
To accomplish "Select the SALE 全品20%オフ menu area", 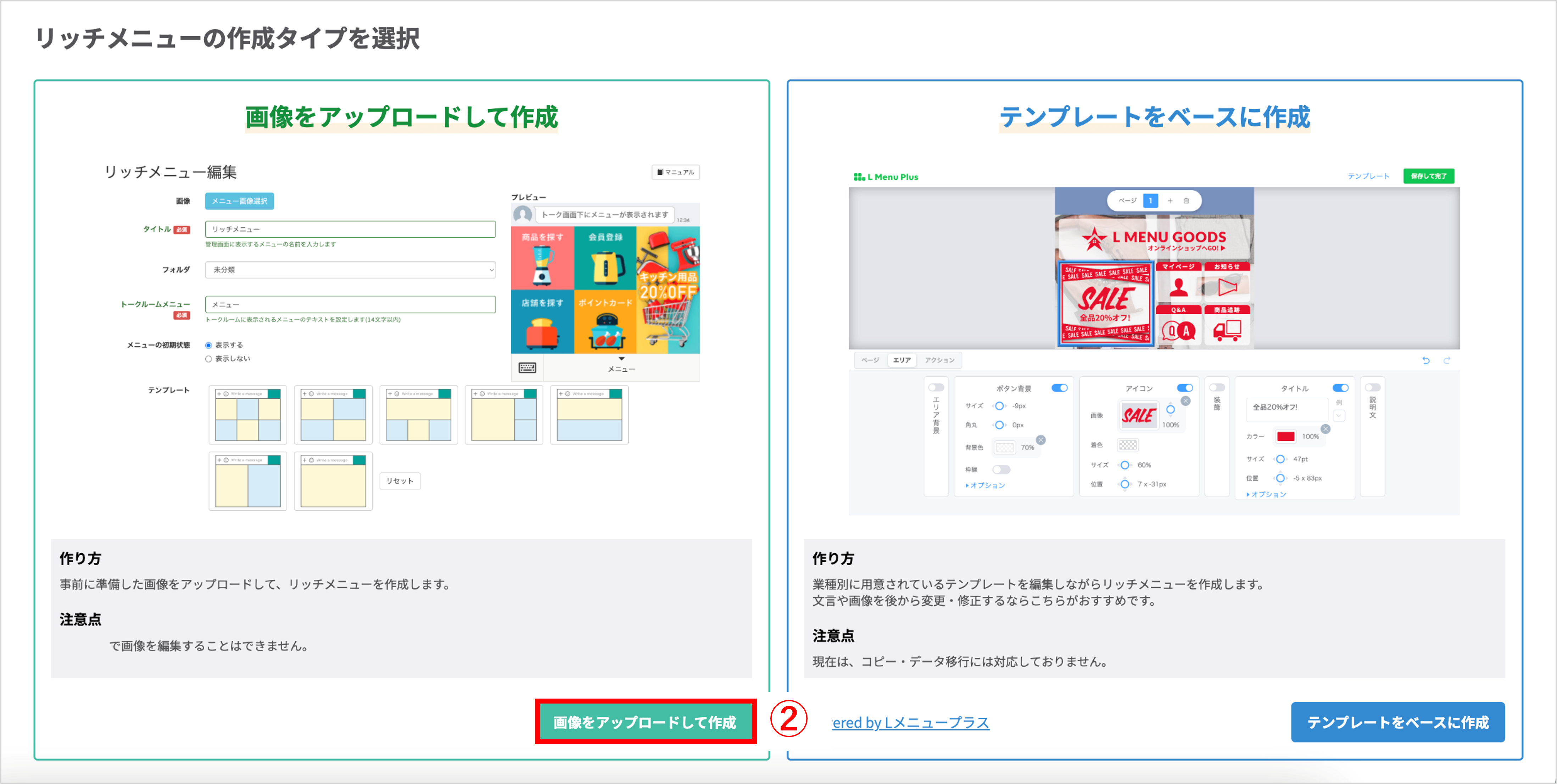I will click(x=1106, y=303).
